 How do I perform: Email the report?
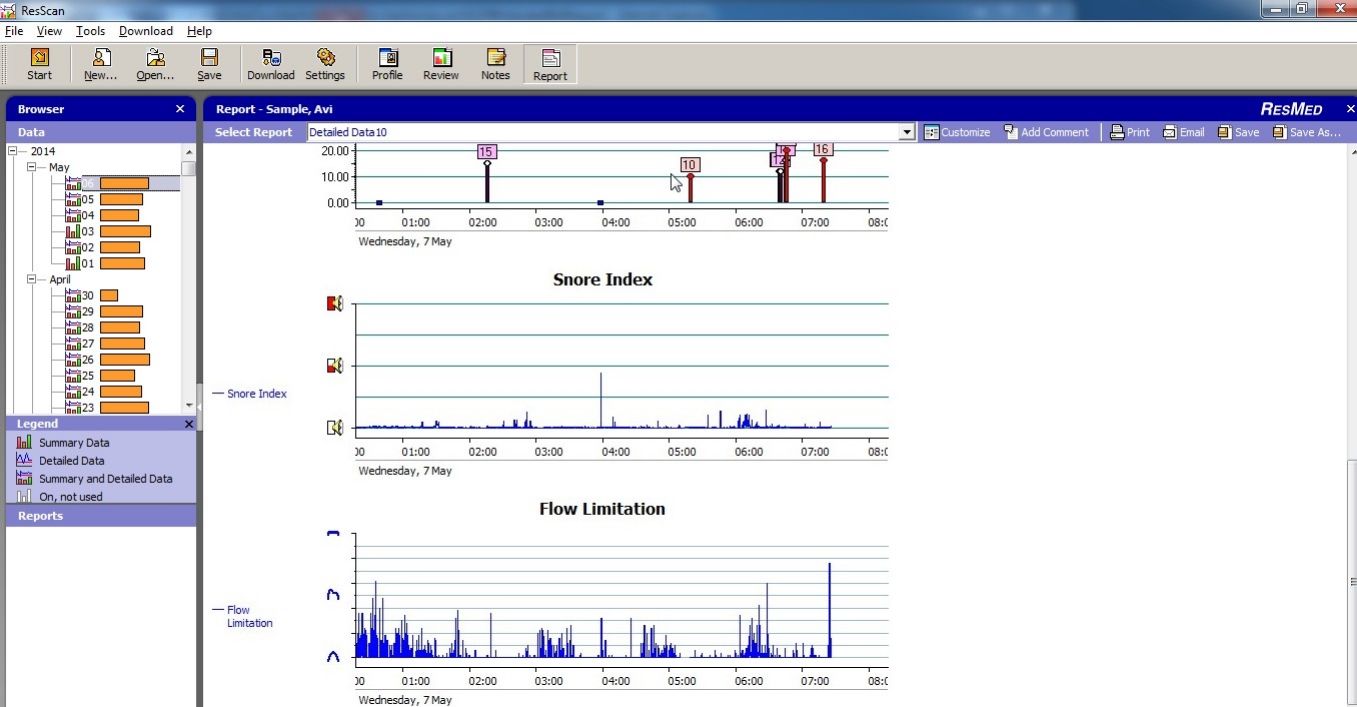[x=1184, y=132]
